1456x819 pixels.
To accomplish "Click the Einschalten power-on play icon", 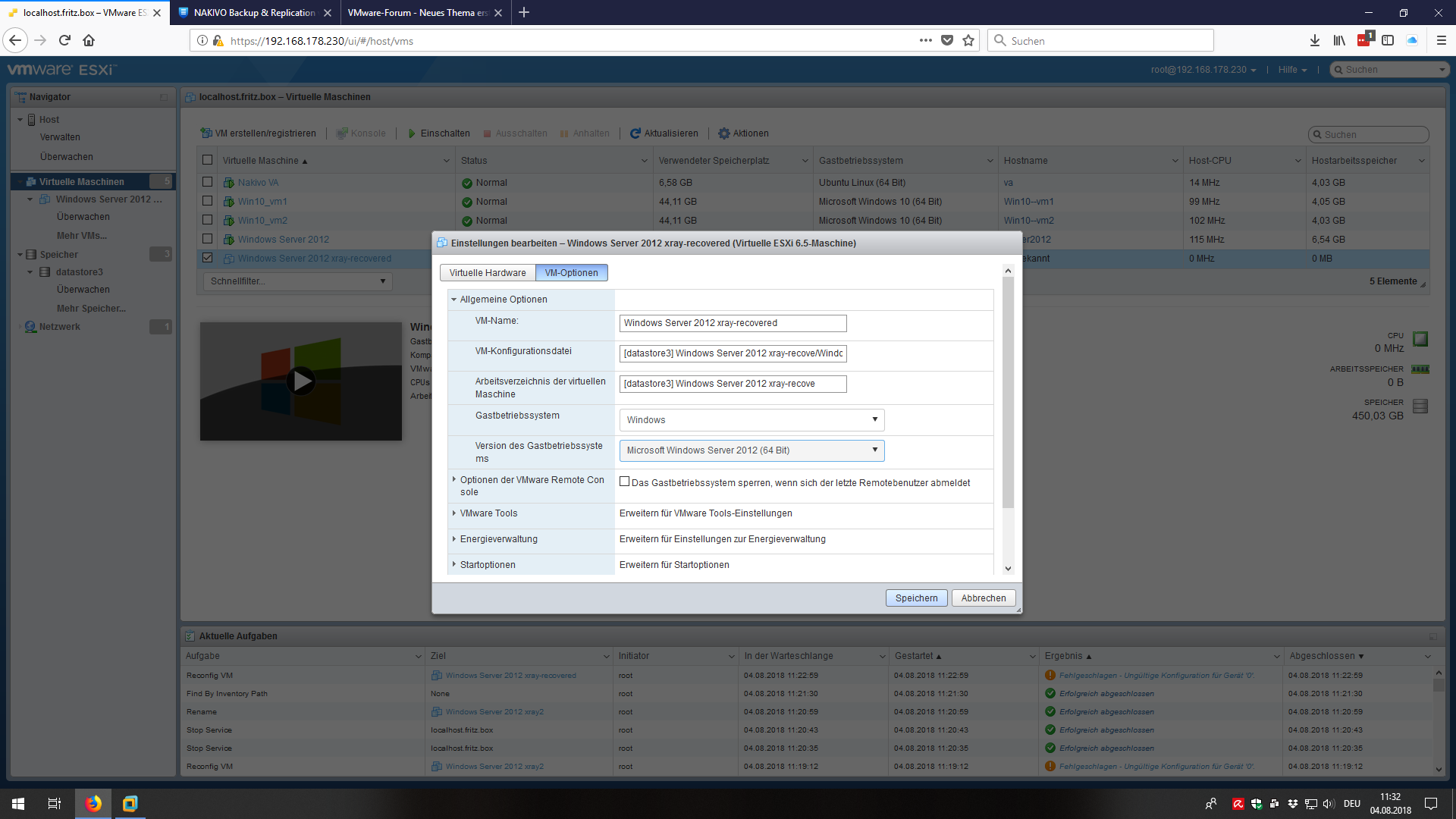I will (x=412, y=133).
